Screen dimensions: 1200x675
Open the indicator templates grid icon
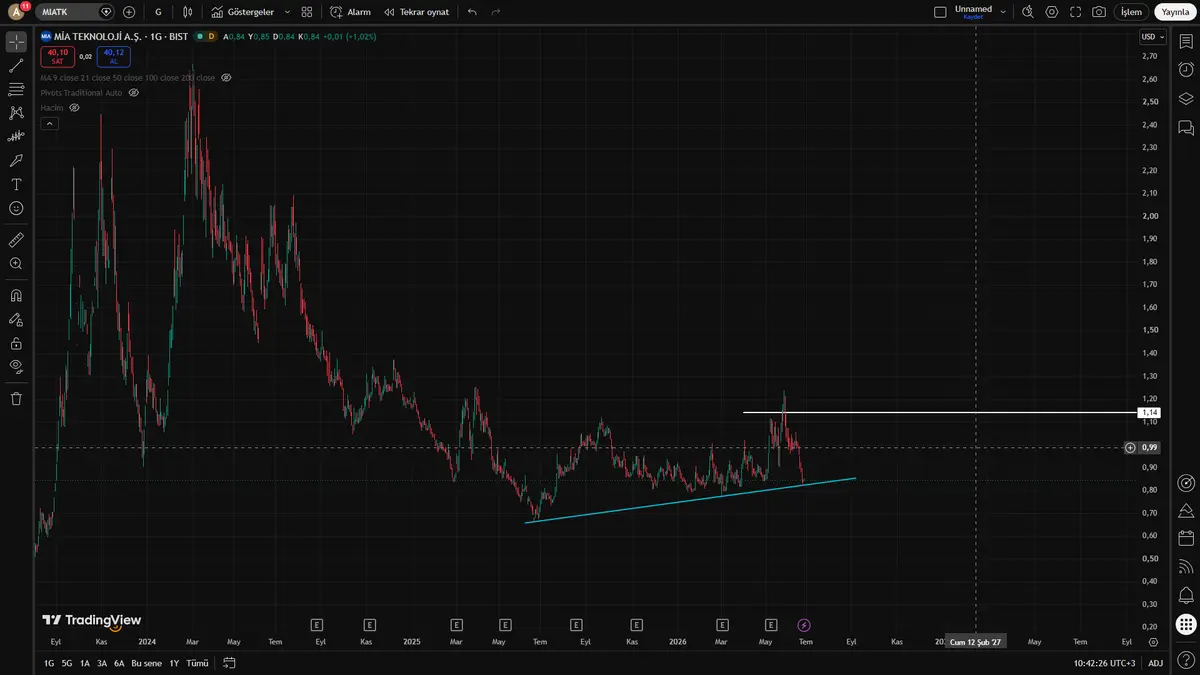pos(307,12)
